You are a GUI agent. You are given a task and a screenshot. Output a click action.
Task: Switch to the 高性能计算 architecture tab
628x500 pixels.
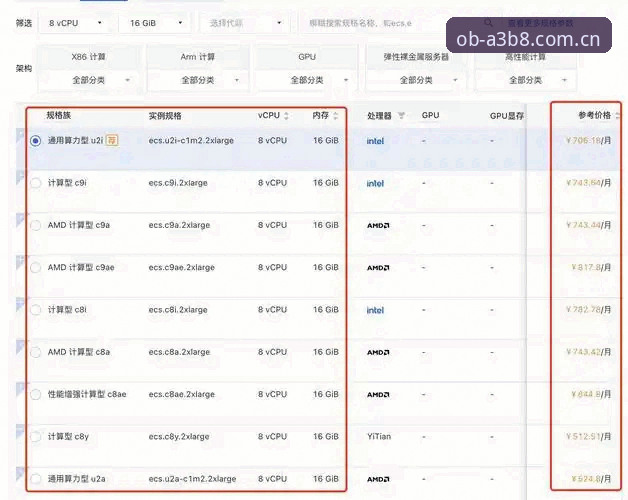(525, 57)
